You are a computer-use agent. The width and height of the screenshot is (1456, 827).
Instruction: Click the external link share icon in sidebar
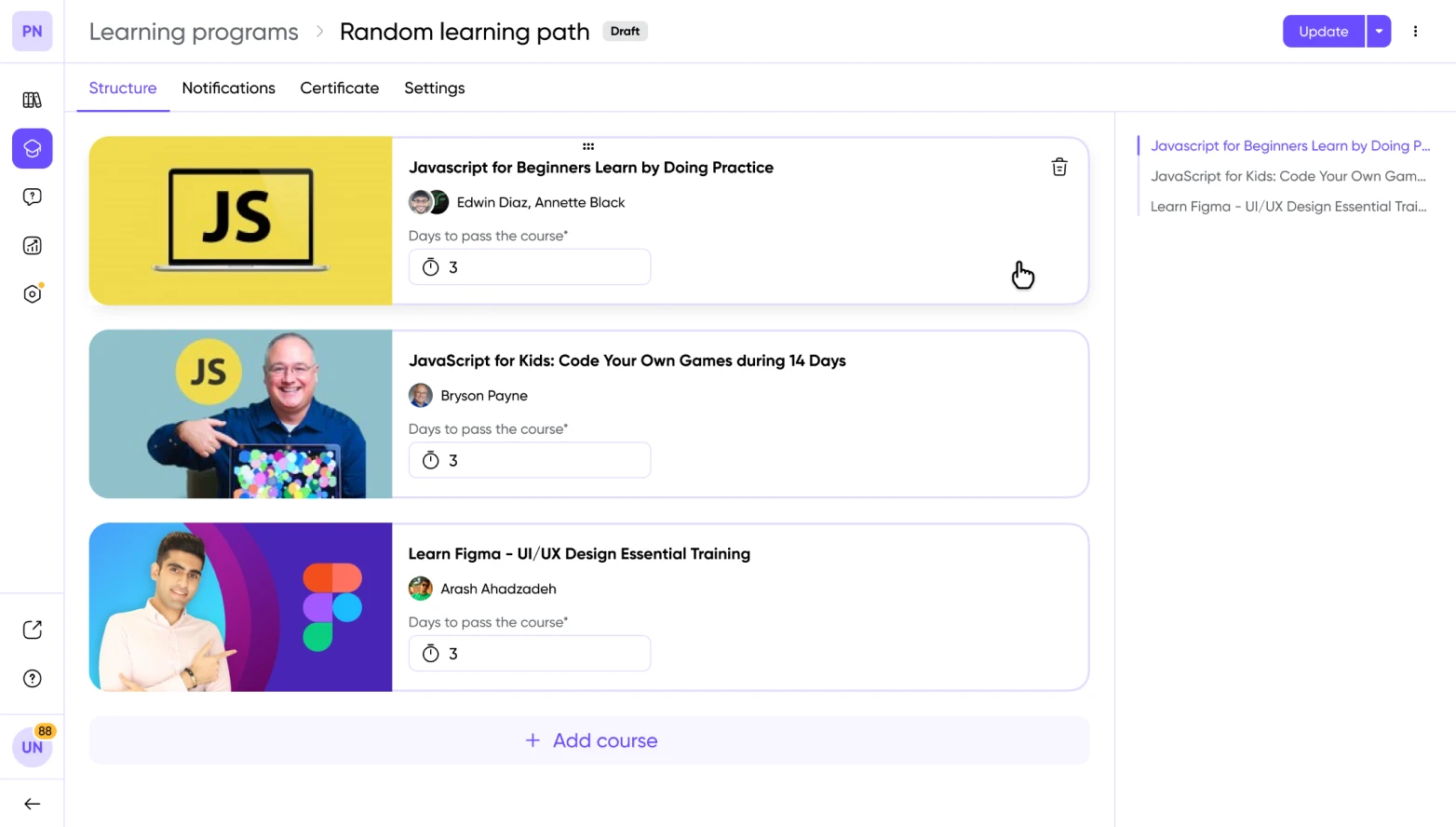tap(32, 630)
